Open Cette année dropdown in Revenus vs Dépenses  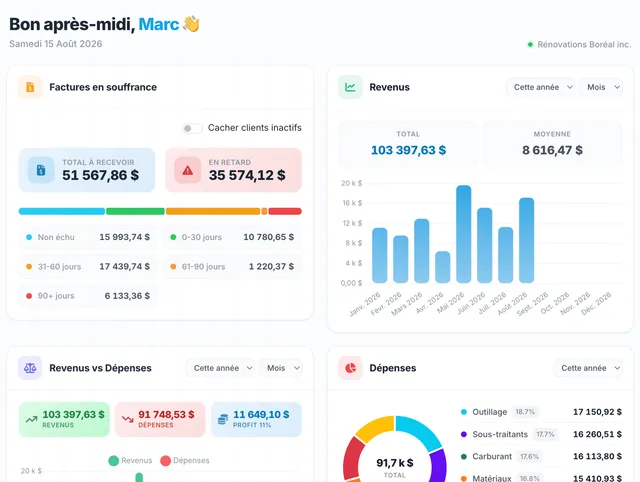[220, 368]
